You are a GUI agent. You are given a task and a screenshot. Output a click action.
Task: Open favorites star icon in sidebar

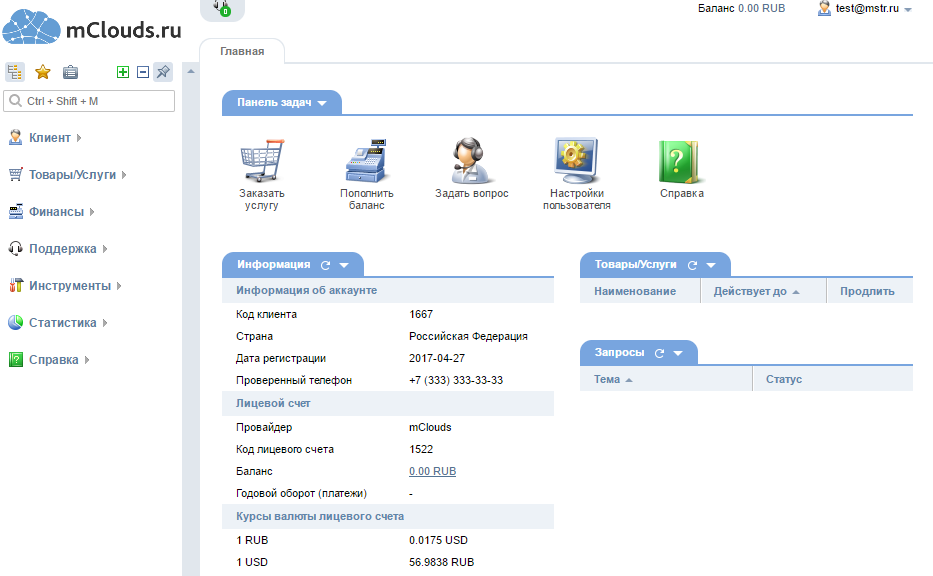tap(43, 72)
